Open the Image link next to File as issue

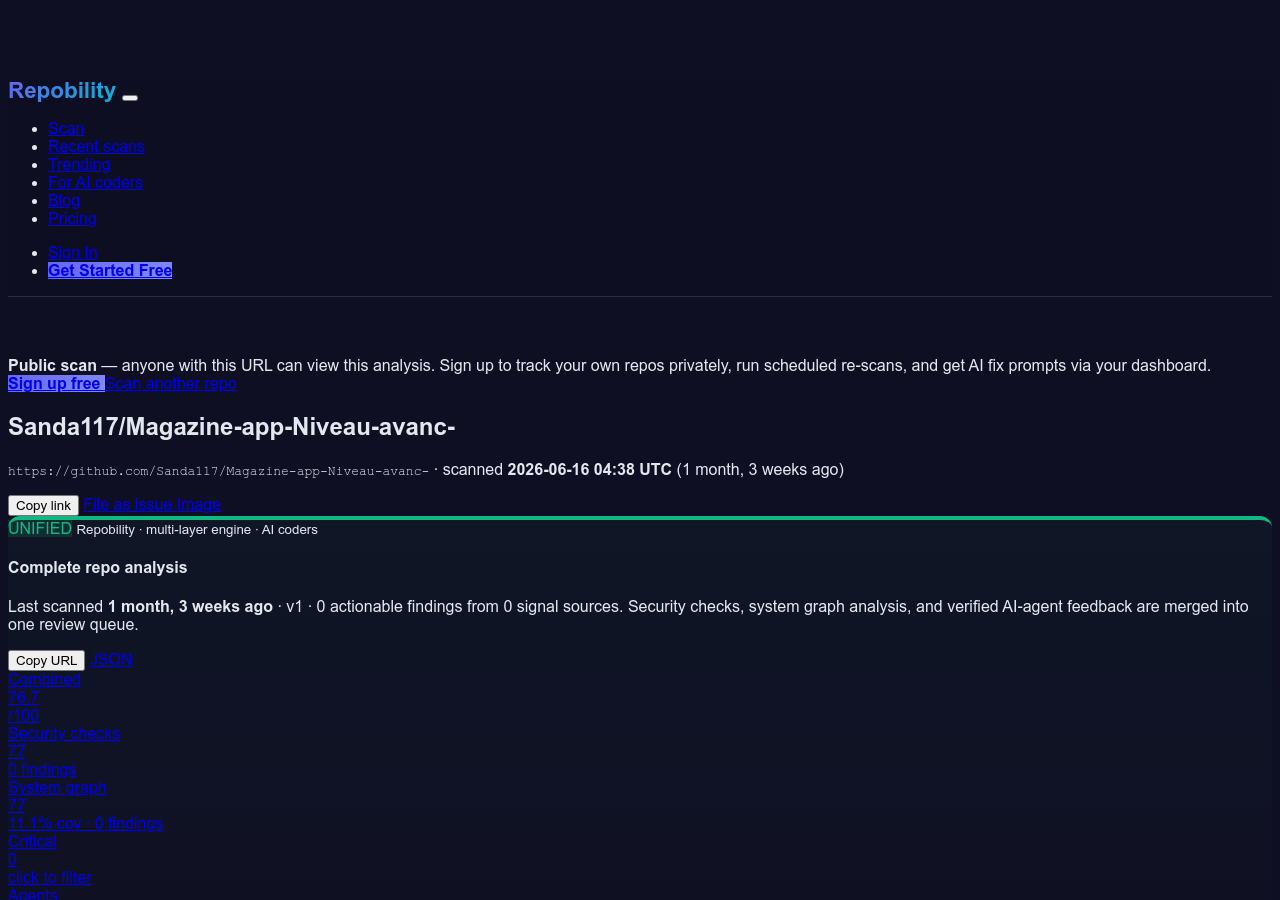click(x=199, y=504)
